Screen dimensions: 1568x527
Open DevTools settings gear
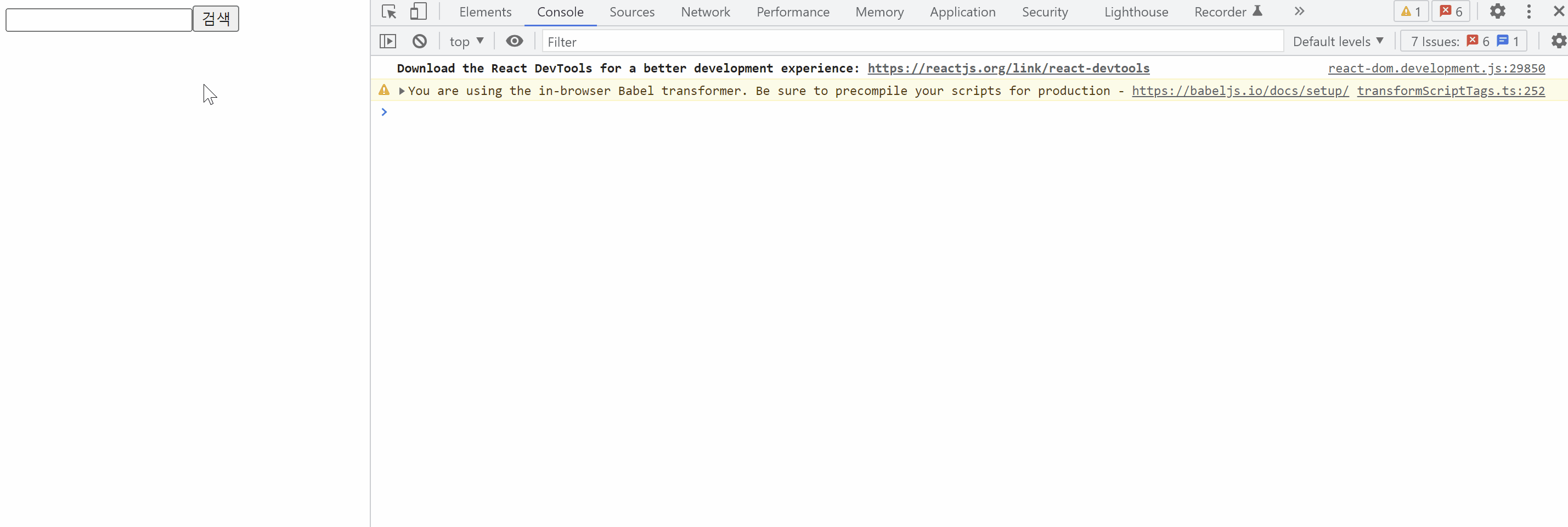[1497, 11]
